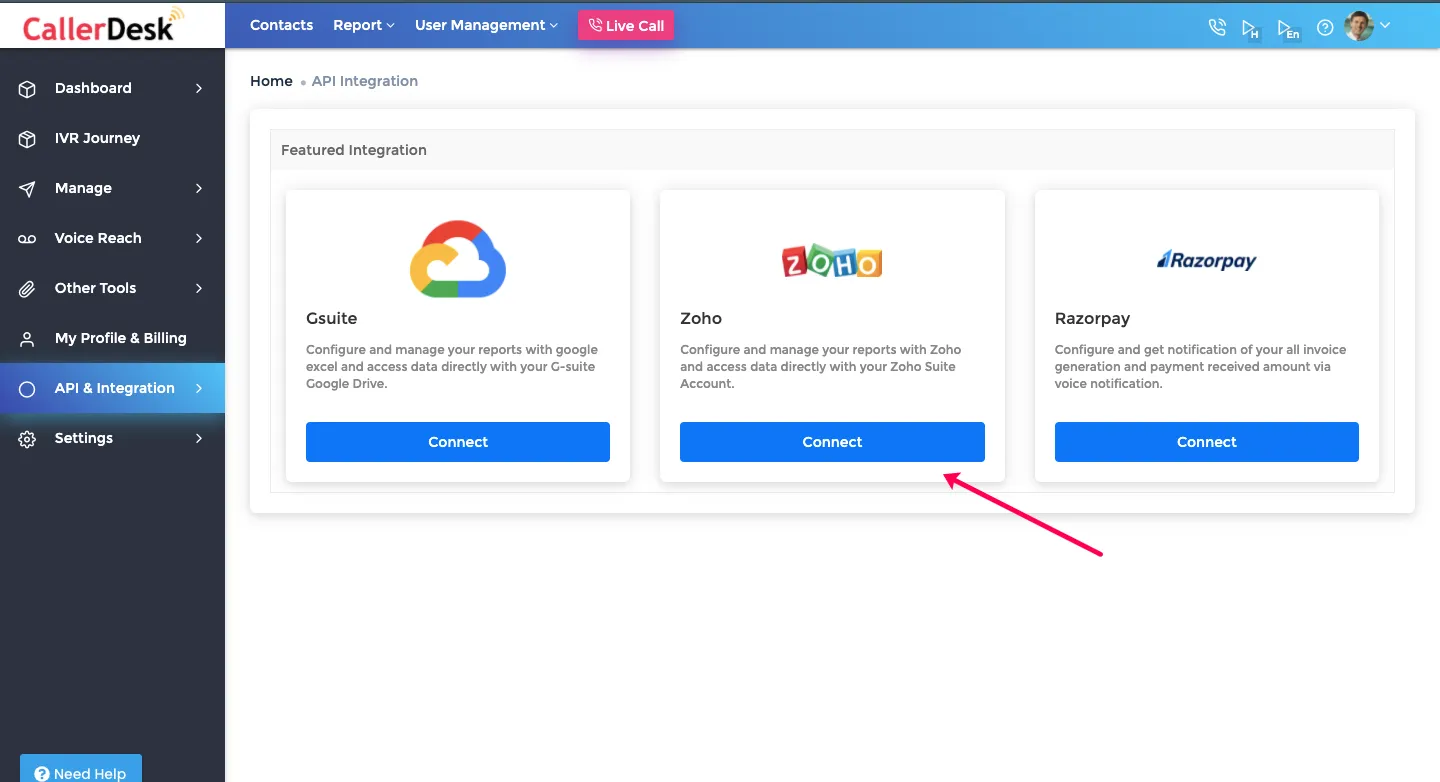The width and height of the screenshot is (1440, 782).
Task: Click the My Profile person icon
Action: [27, 339]
